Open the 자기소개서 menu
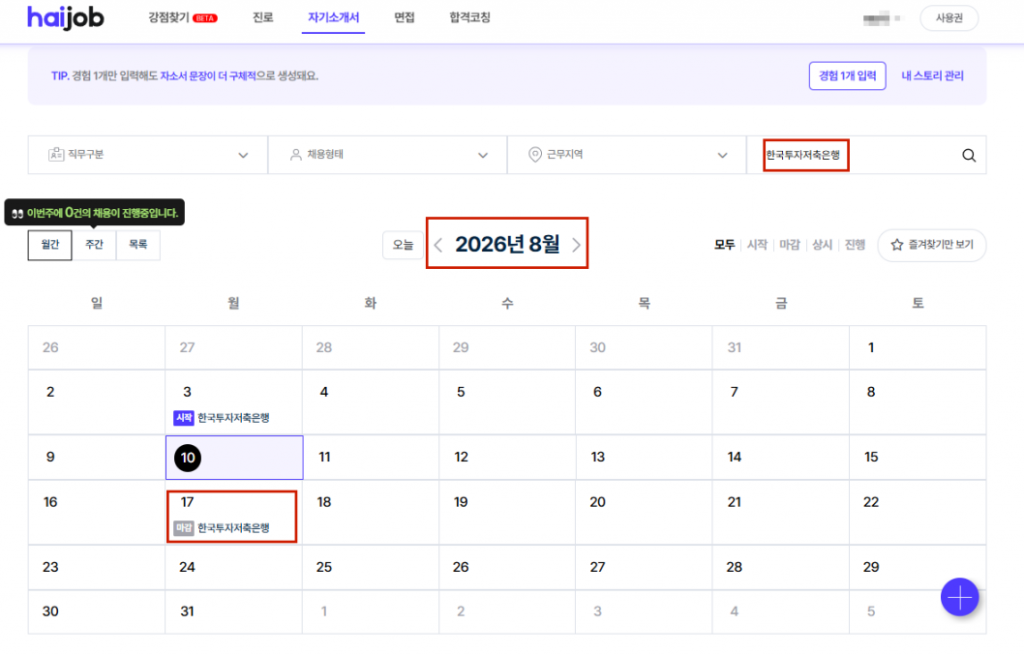1024x655 pixels. [333, 18]
